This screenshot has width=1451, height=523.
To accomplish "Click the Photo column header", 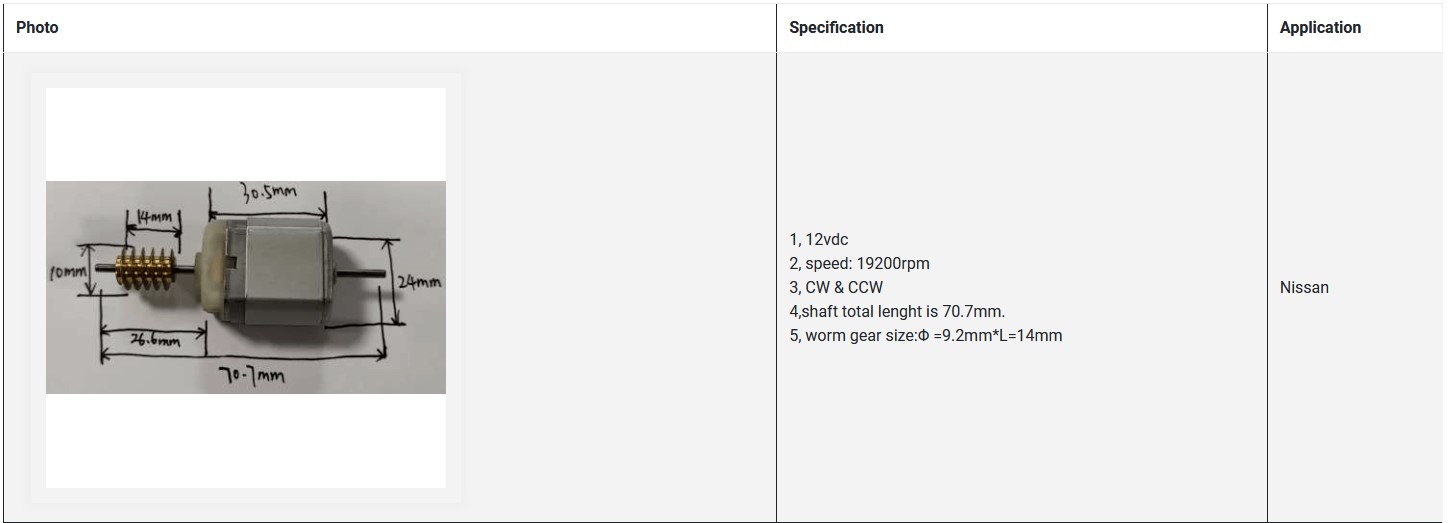I will click(37, 28).
